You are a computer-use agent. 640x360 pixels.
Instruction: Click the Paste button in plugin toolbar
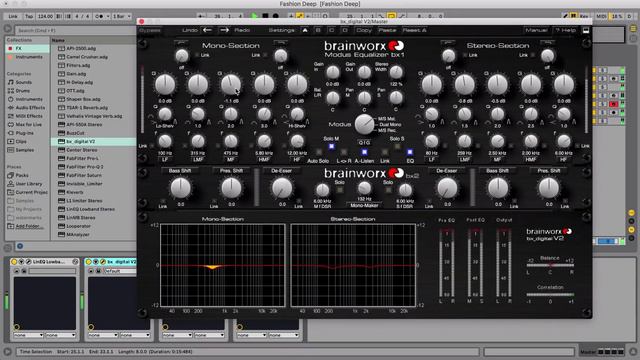387,30
